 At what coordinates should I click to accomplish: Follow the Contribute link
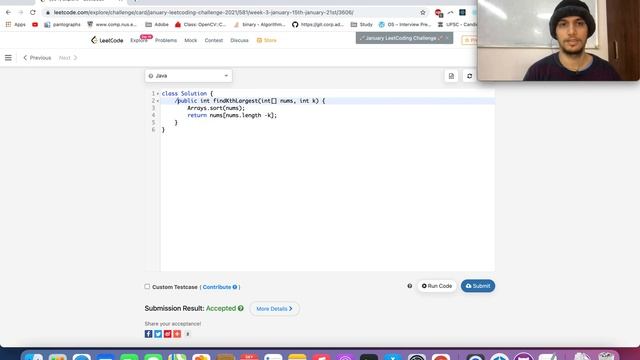217,287
